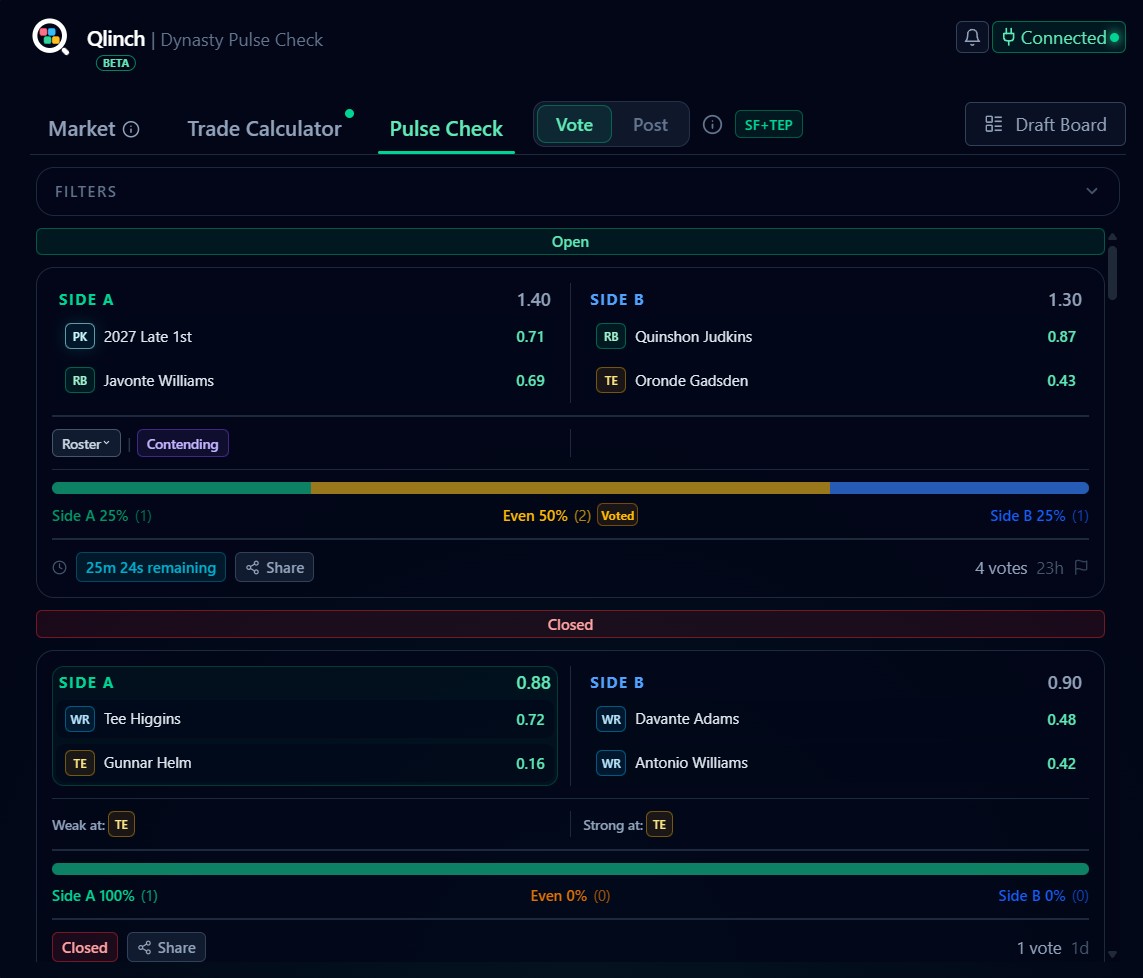Viewport: 1143px width, 978px height.
Task: Click the info icon next to Post
Action: 712,125
